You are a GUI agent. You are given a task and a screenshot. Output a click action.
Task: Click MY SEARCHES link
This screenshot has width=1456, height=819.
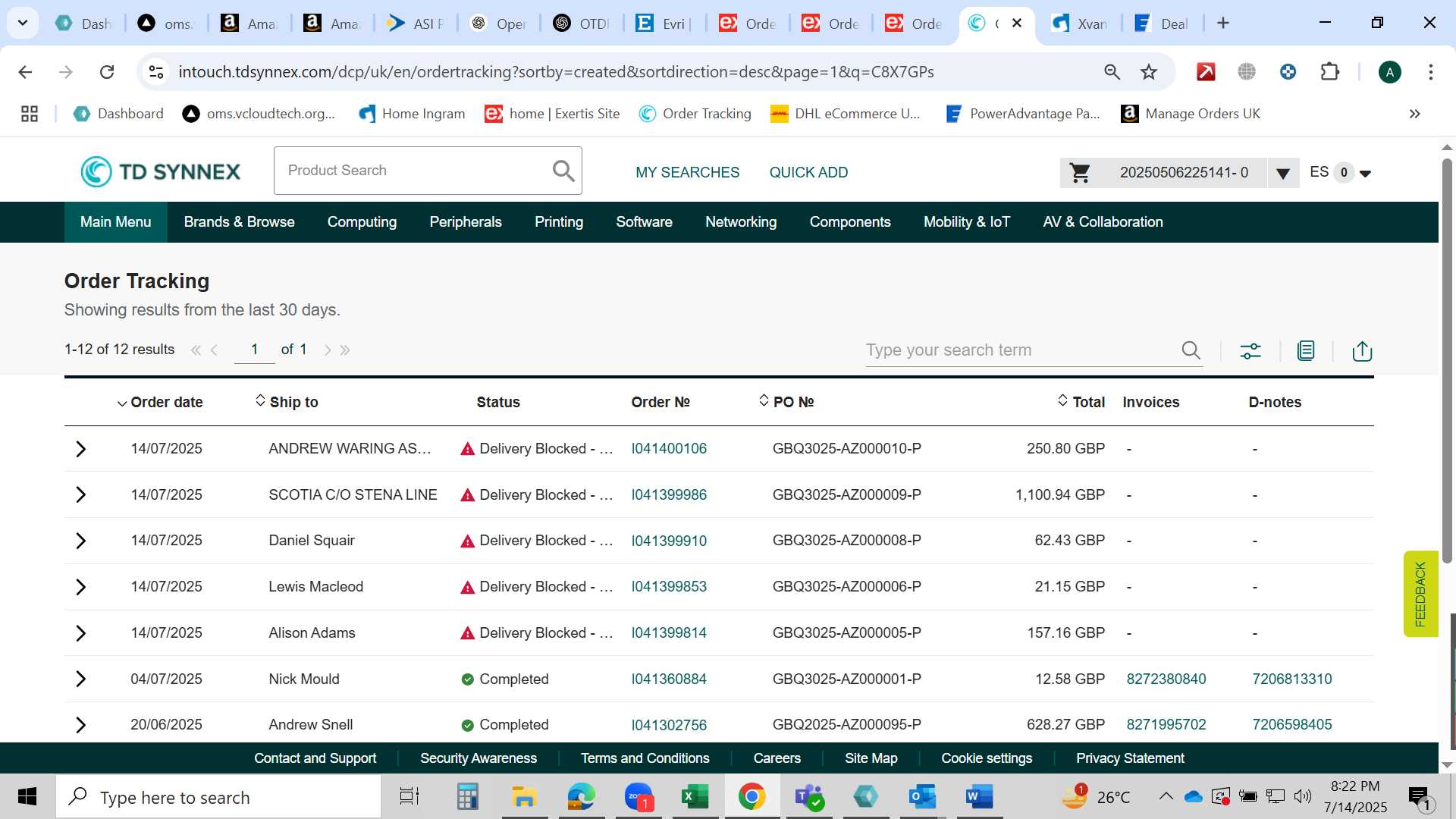coord(687,172)
